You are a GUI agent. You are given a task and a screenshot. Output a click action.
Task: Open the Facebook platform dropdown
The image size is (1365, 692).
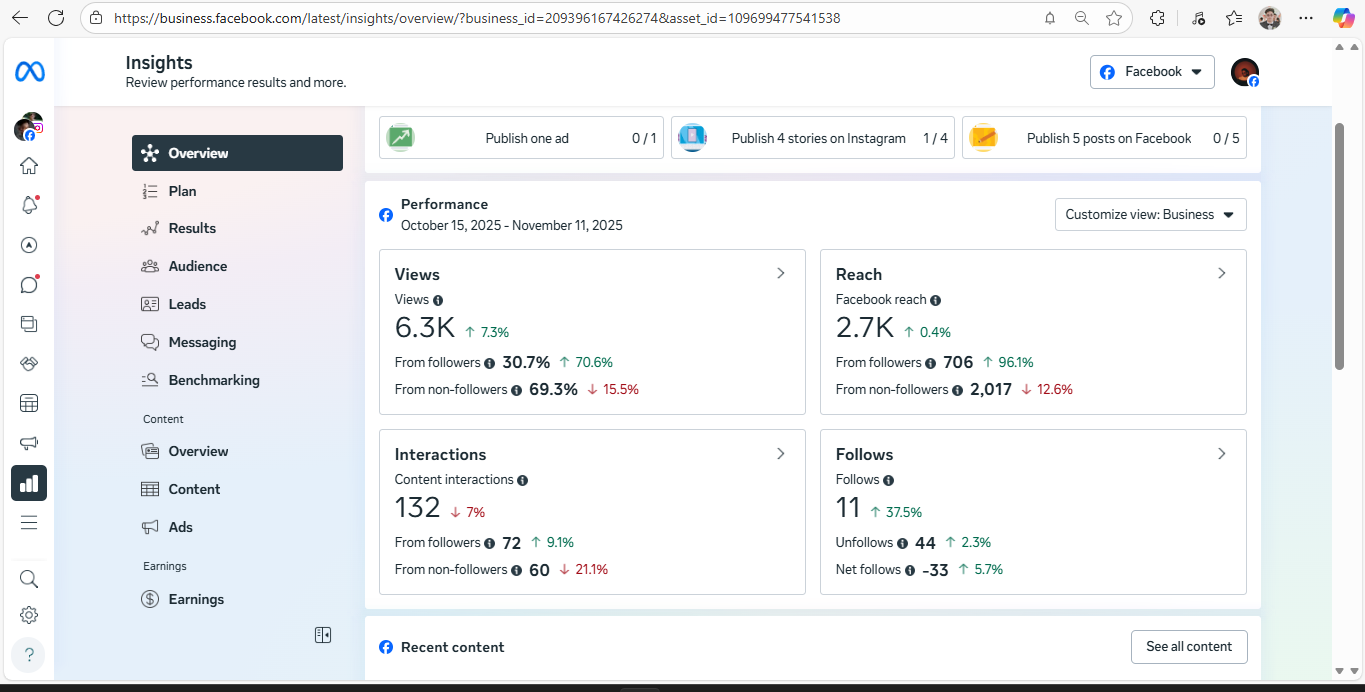pyautogui.click(x=1152, y=72)
